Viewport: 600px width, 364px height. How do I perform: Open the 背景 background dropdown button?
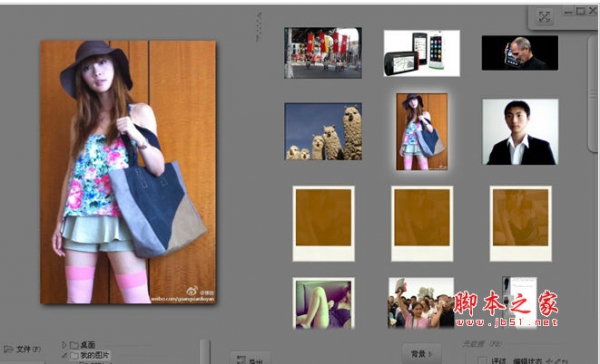(421, 354)
